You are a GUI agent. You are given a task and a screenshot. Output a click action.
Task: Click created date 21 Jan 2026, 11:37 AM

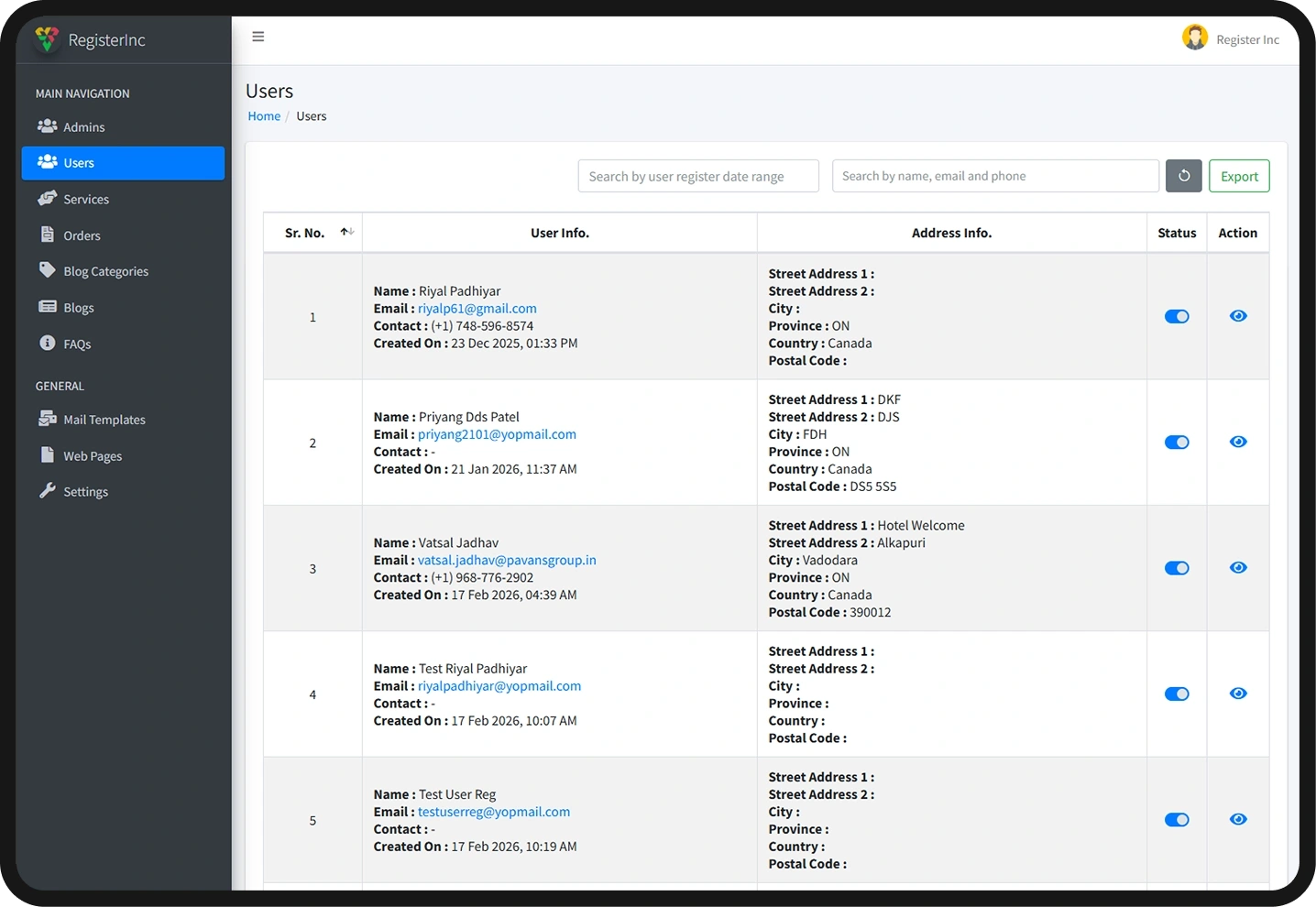(514, 469)
